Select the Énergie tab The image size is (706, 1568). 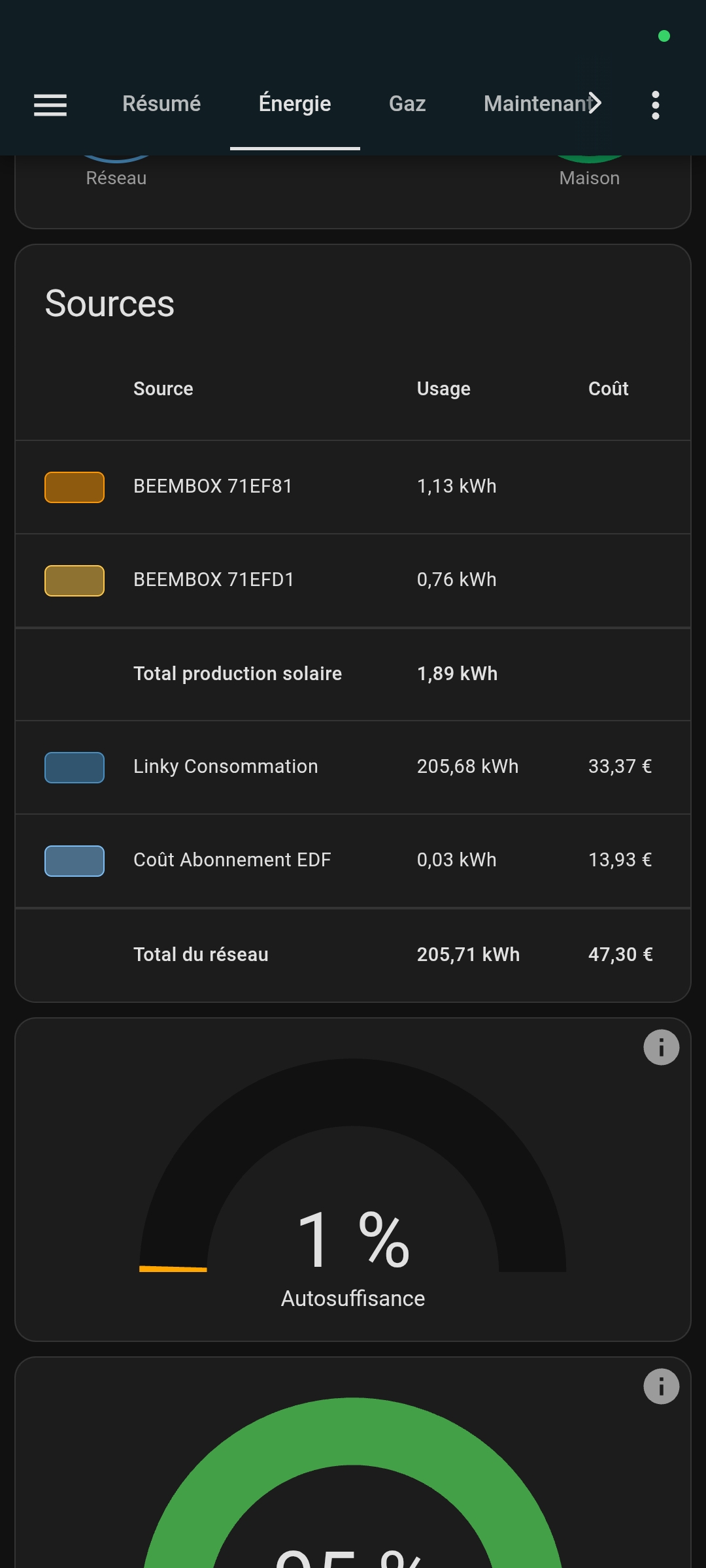[295, 104]
